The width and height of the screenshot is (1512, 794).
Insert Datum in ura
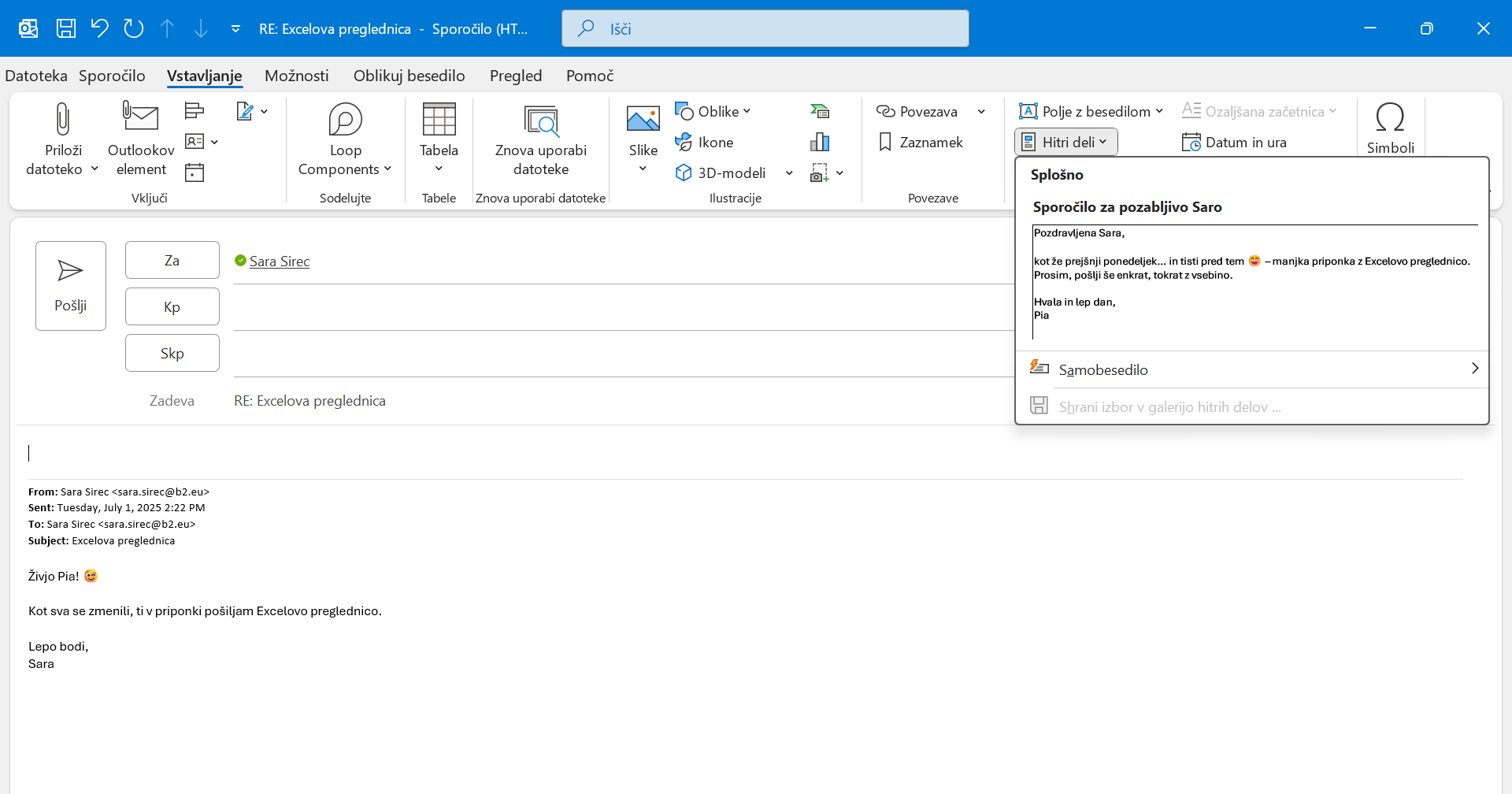pos(1234,142)
